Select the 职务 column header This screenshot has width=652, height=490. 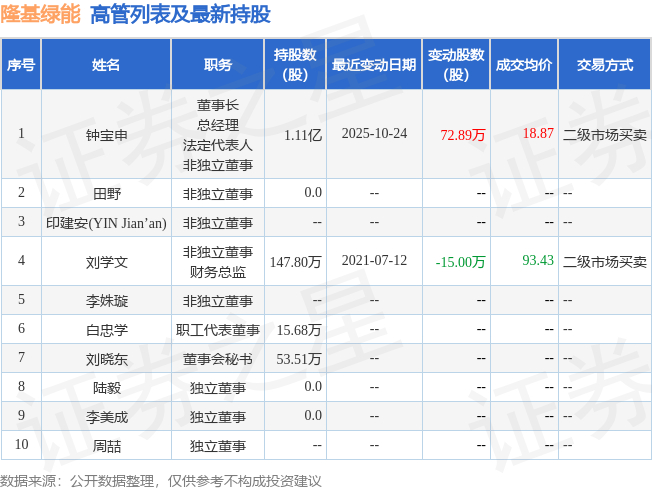pyautogui.click(x=217, y=64)
